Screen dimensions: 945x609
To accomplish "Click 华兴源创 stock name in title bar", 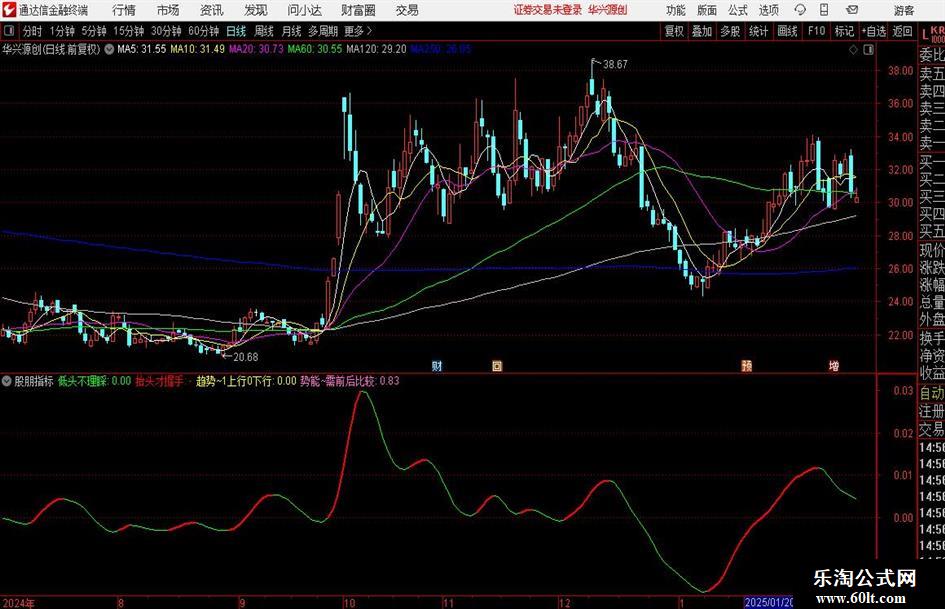I will coord(608,10).
